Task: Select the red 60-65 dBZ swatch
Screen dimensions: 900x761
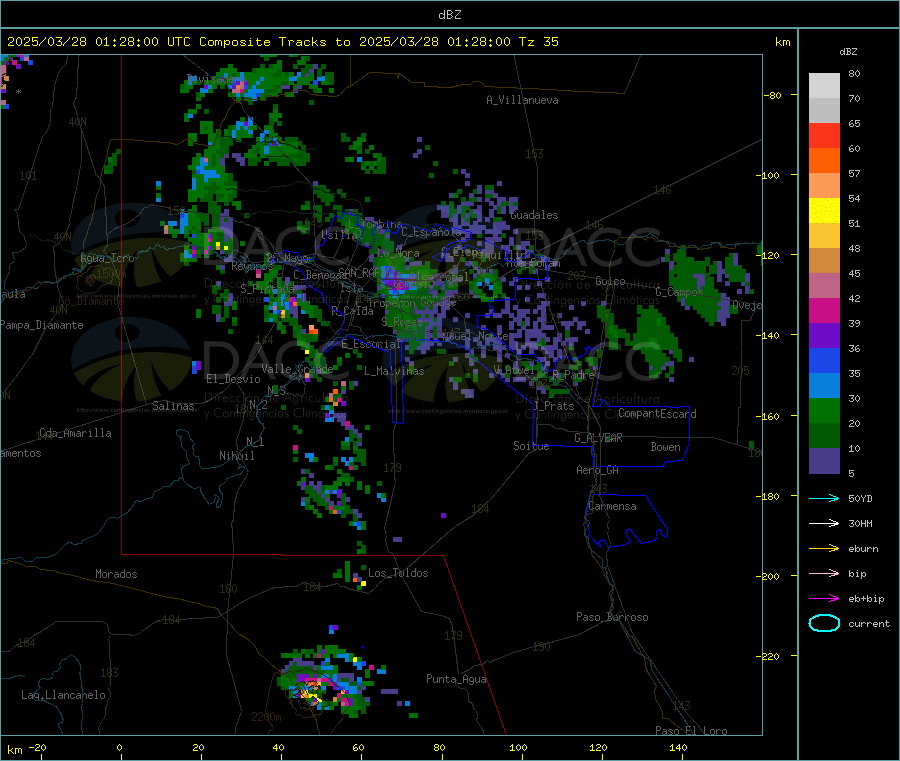Action: point(824,135)
